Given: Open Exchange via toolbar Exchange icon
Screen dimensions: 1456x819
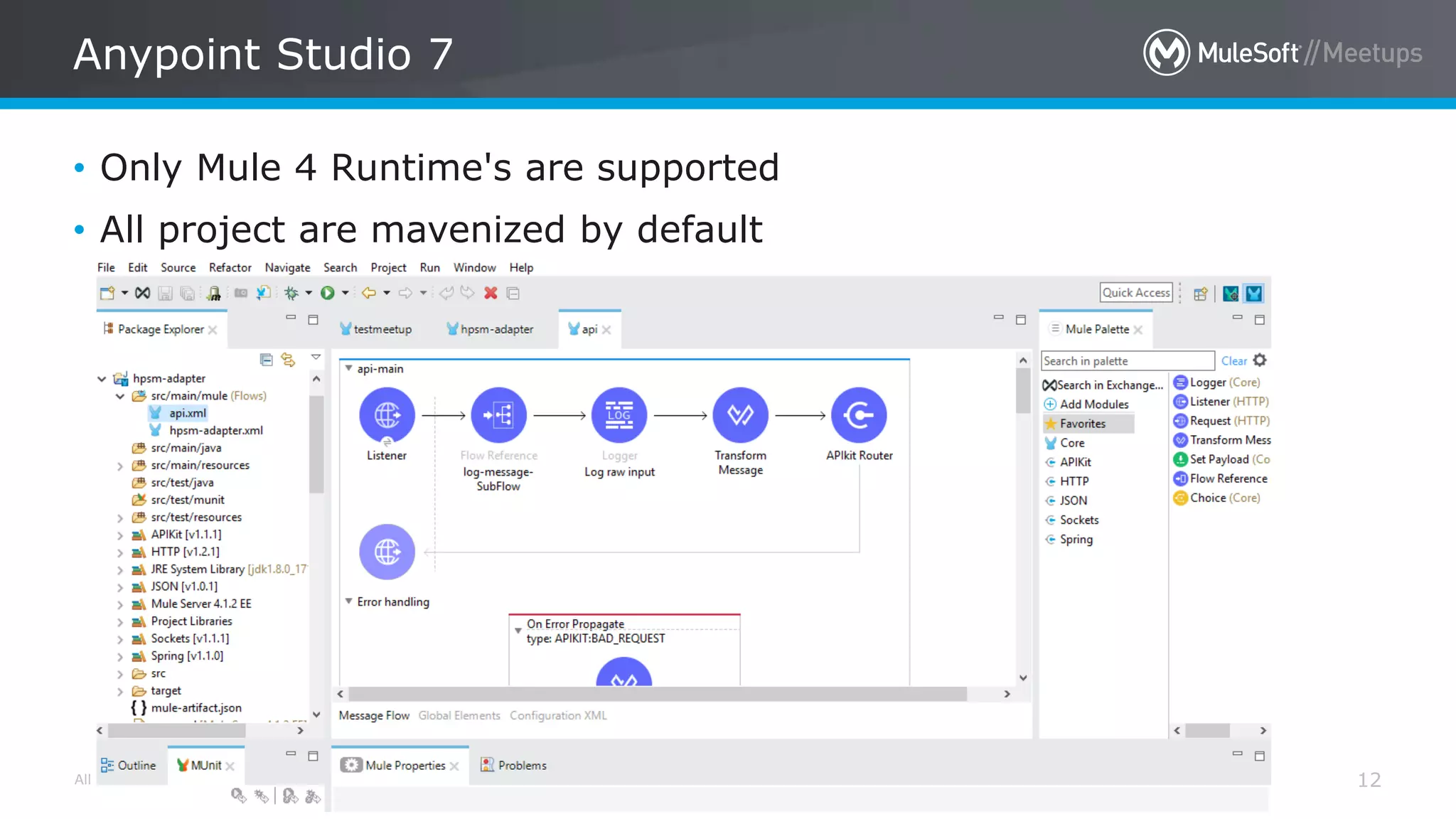Looking at the screenshot, I should click(142, 293).
